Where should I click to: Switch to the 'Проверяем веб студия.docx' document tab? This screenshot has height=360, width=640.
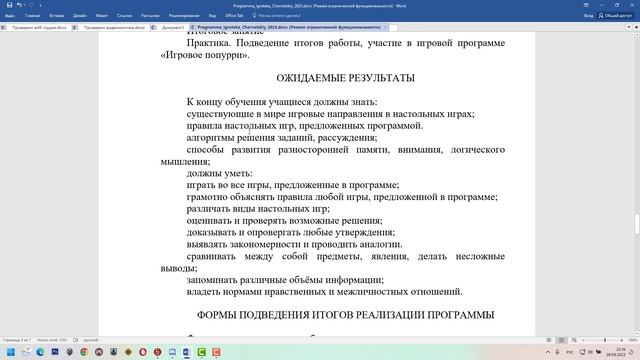(37, 27)
